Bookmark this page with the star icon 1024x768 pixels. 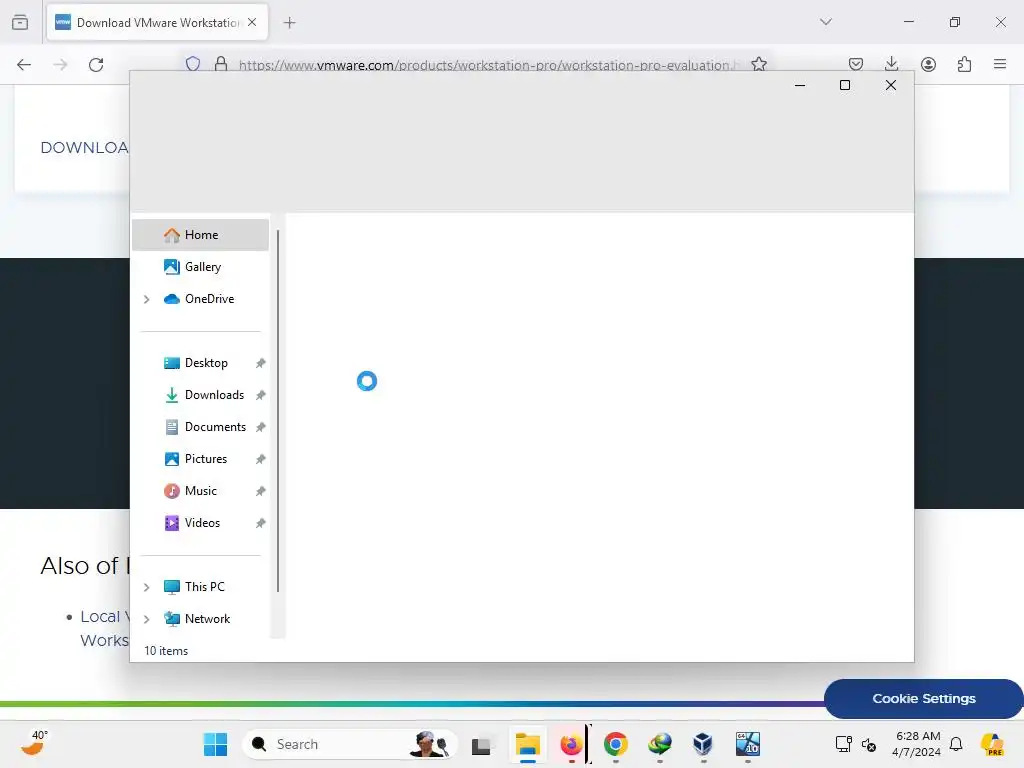point(758,64)
